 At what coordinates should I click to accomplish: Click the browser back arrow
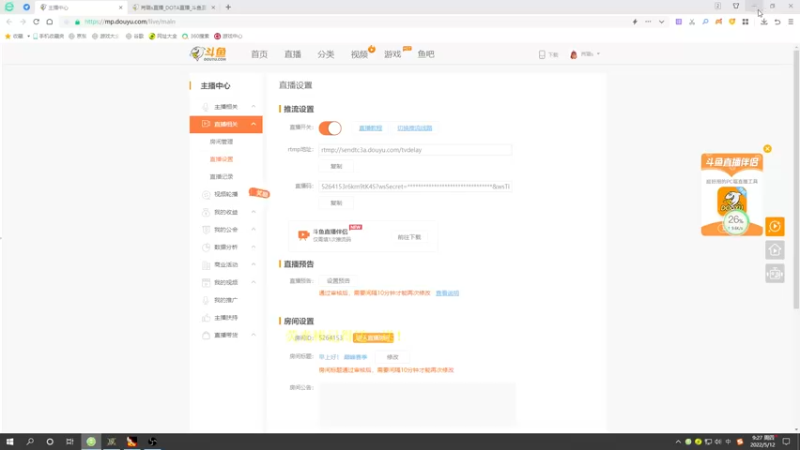point(9,22)
